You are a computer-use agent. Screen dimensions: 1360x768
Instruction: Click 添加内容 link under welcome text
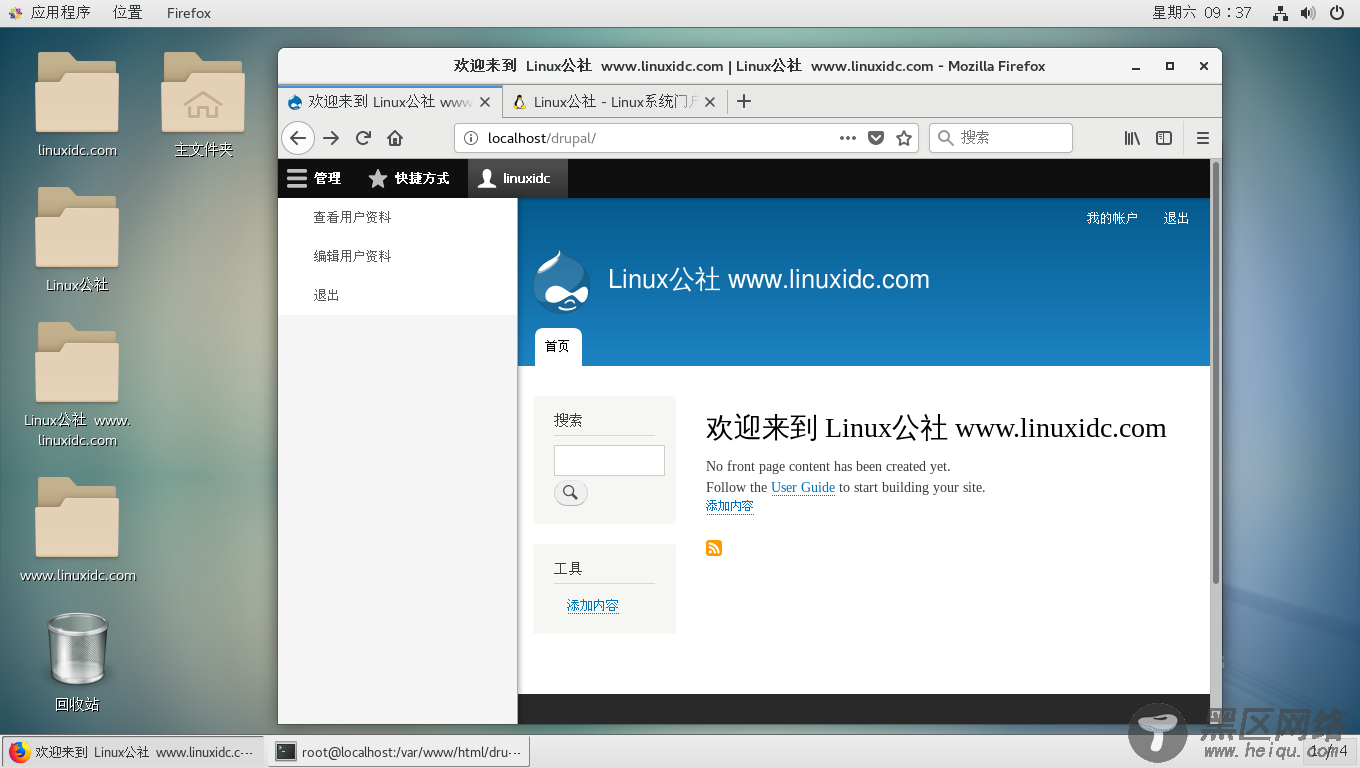pos(729,506)
